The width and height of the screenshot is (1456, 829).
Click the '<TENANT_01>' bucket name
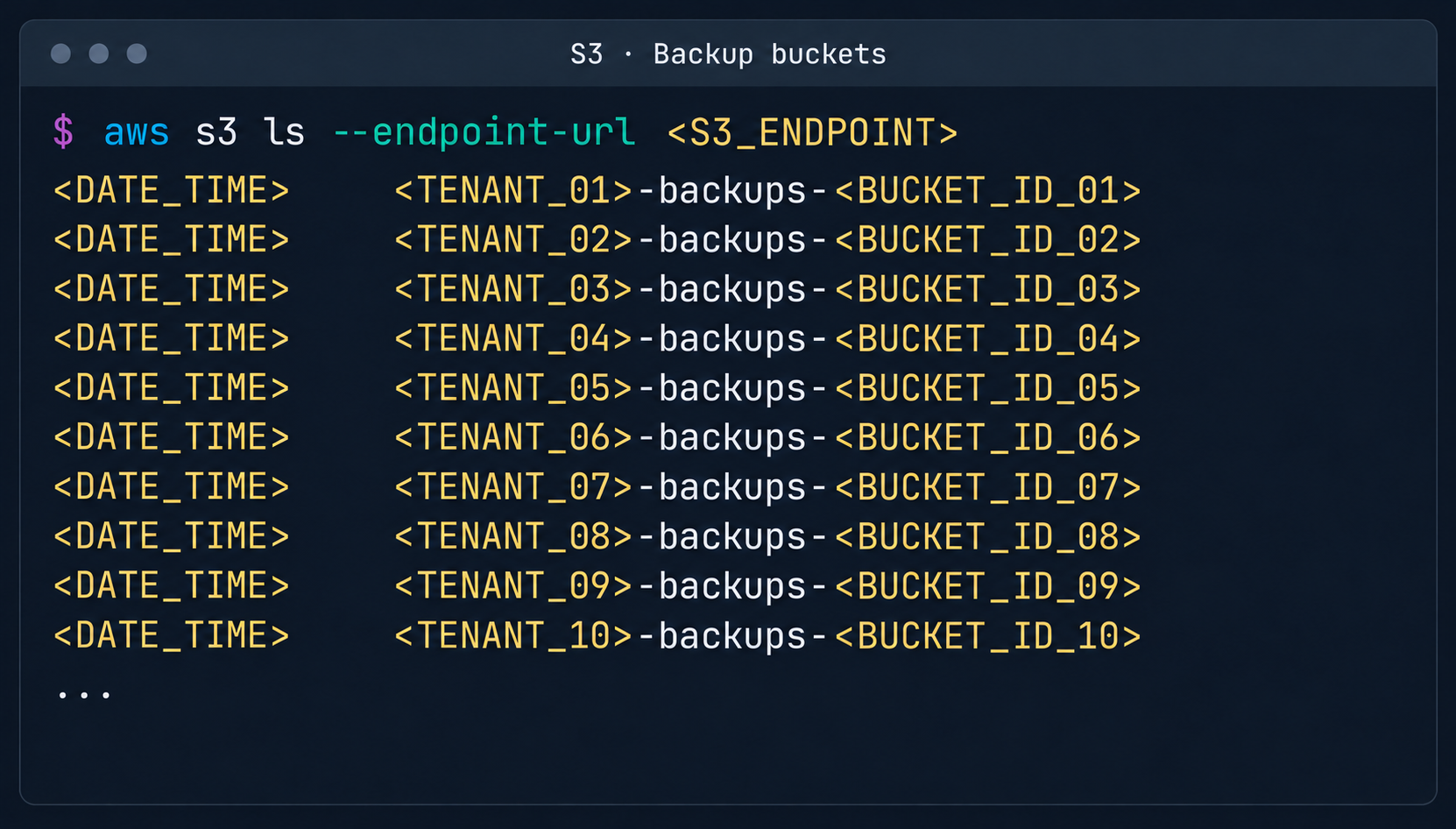[513, 191]
